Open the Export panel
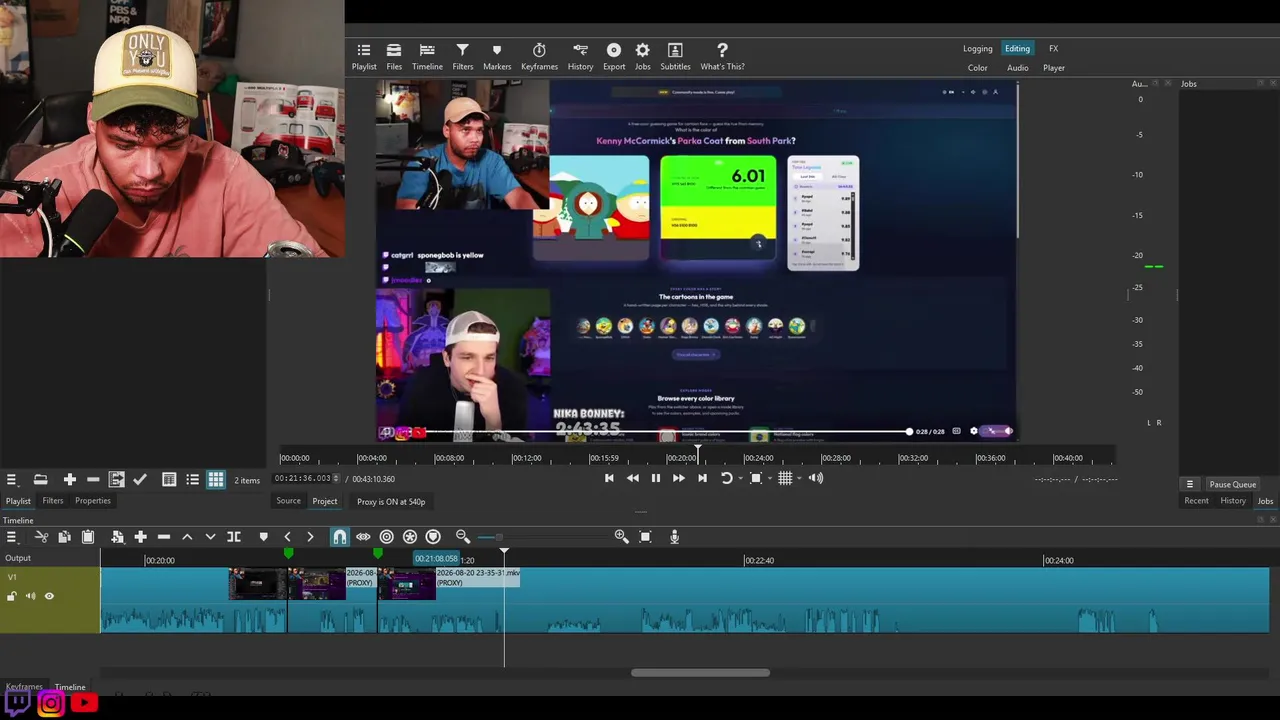The height and width of the screenshot is (720, 1280). pyautogui.click(x=614, y=57)
